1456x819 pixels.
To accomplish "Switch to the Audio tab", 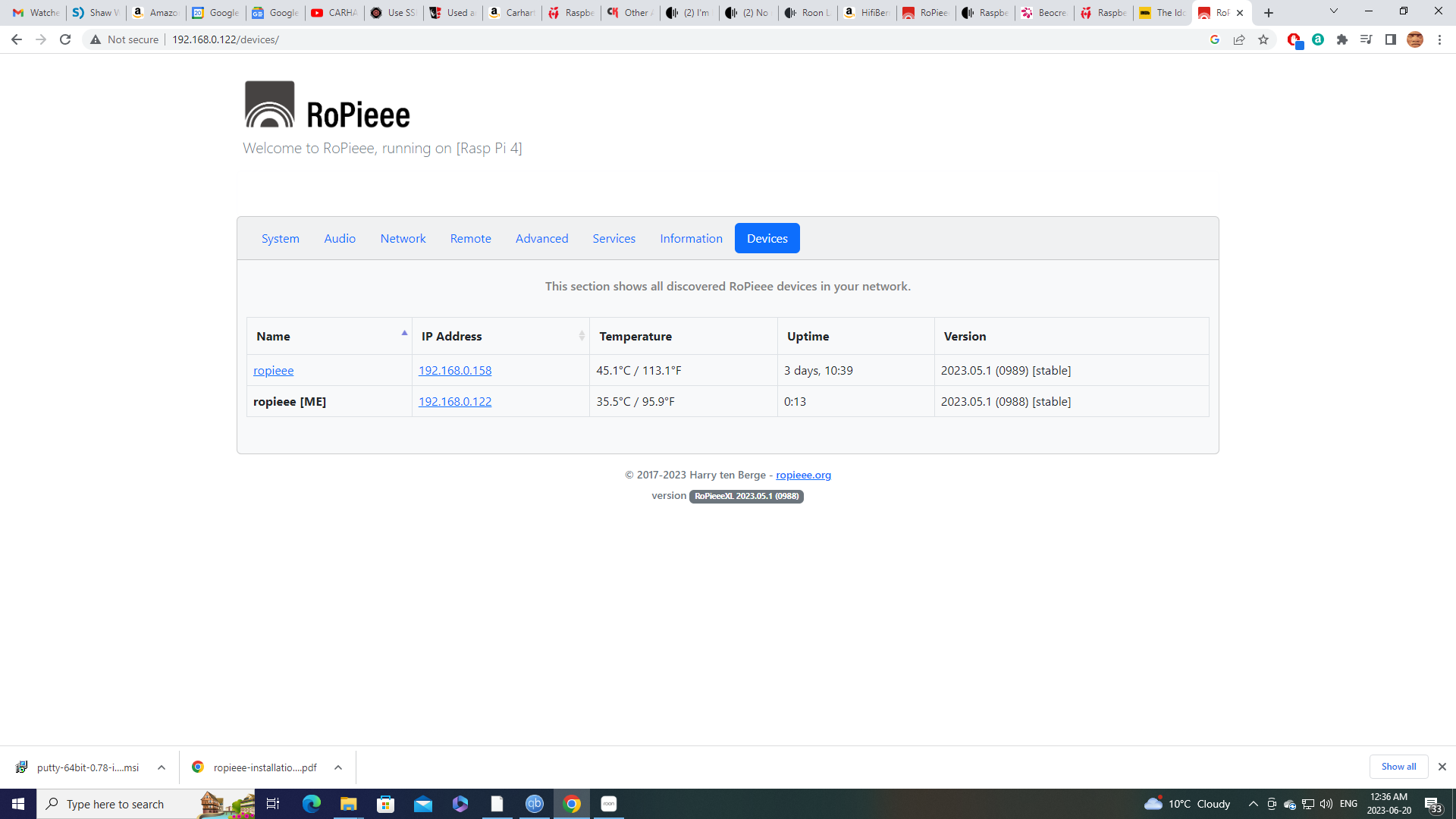I will [339, 238].
